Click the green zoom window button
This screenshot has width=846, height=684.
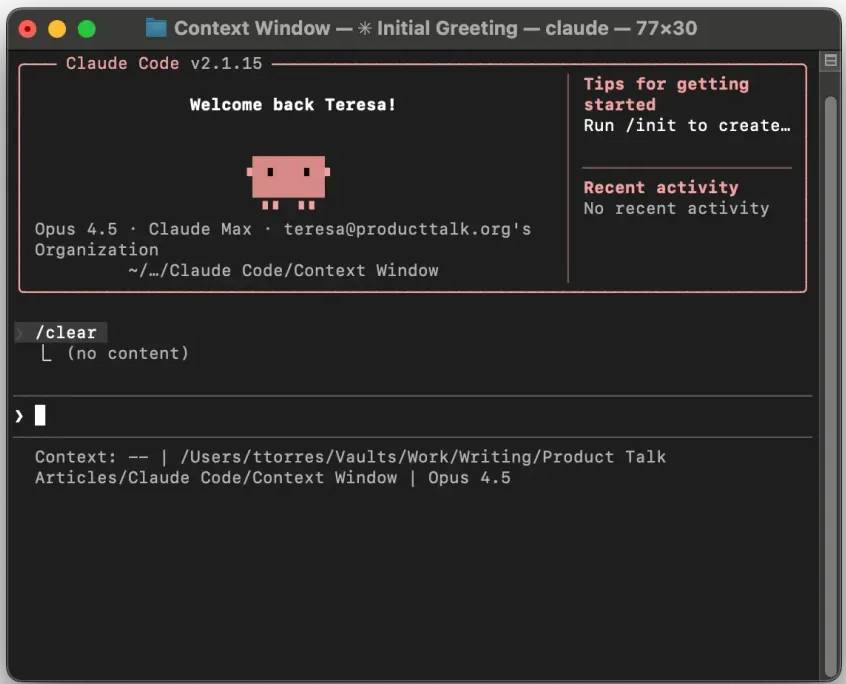[x=86, y=29]
